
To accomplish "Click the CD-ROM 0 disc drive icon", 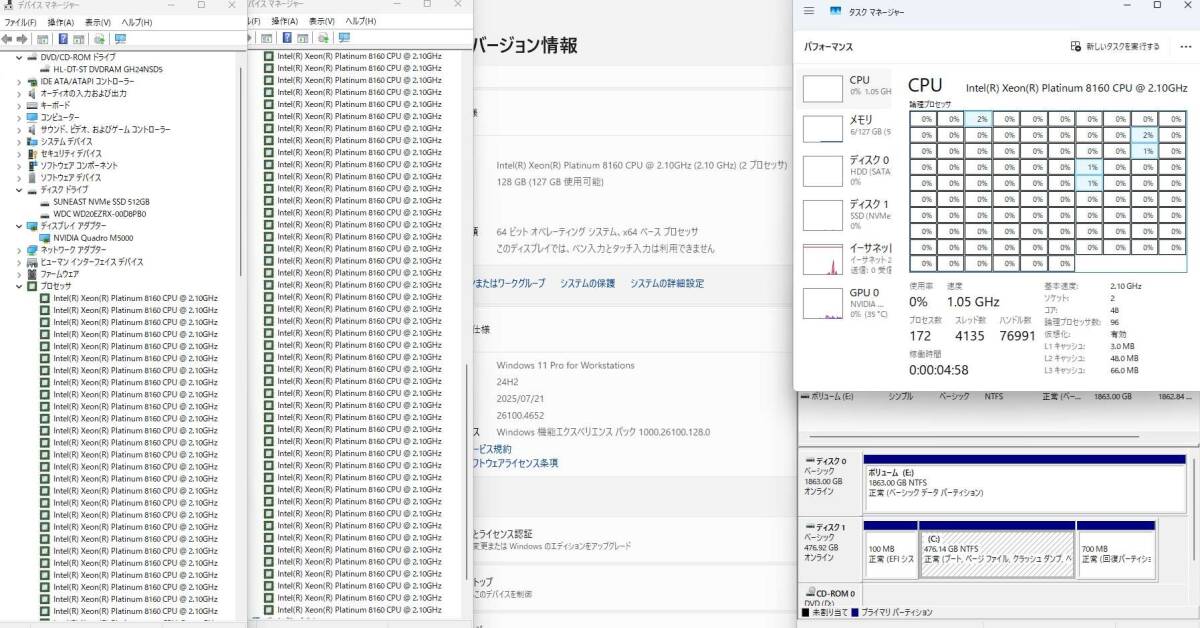I will click(809, 593).
